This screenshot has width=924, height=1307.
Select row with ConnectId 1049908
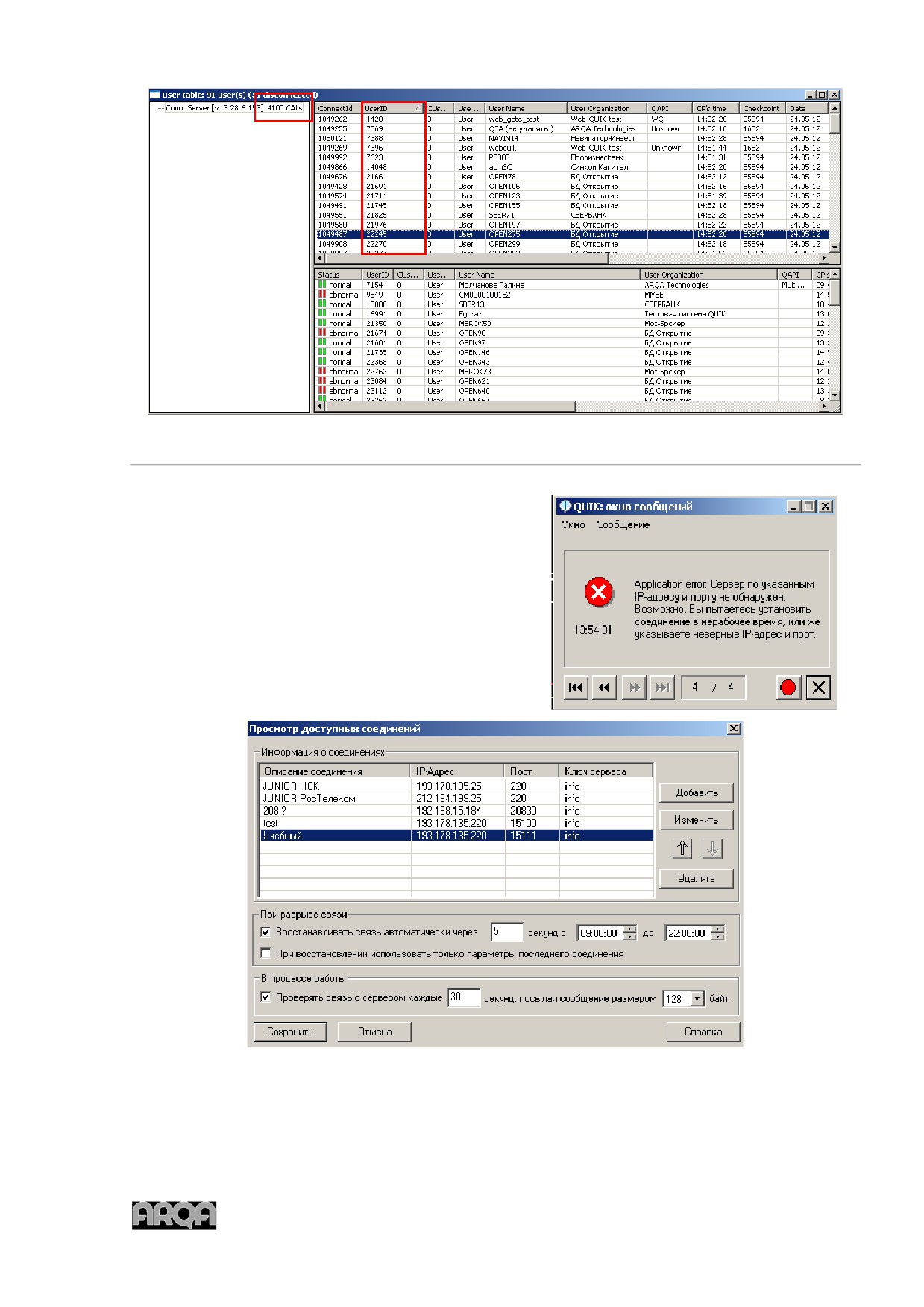pyautogui.click(x=572, y=244)
